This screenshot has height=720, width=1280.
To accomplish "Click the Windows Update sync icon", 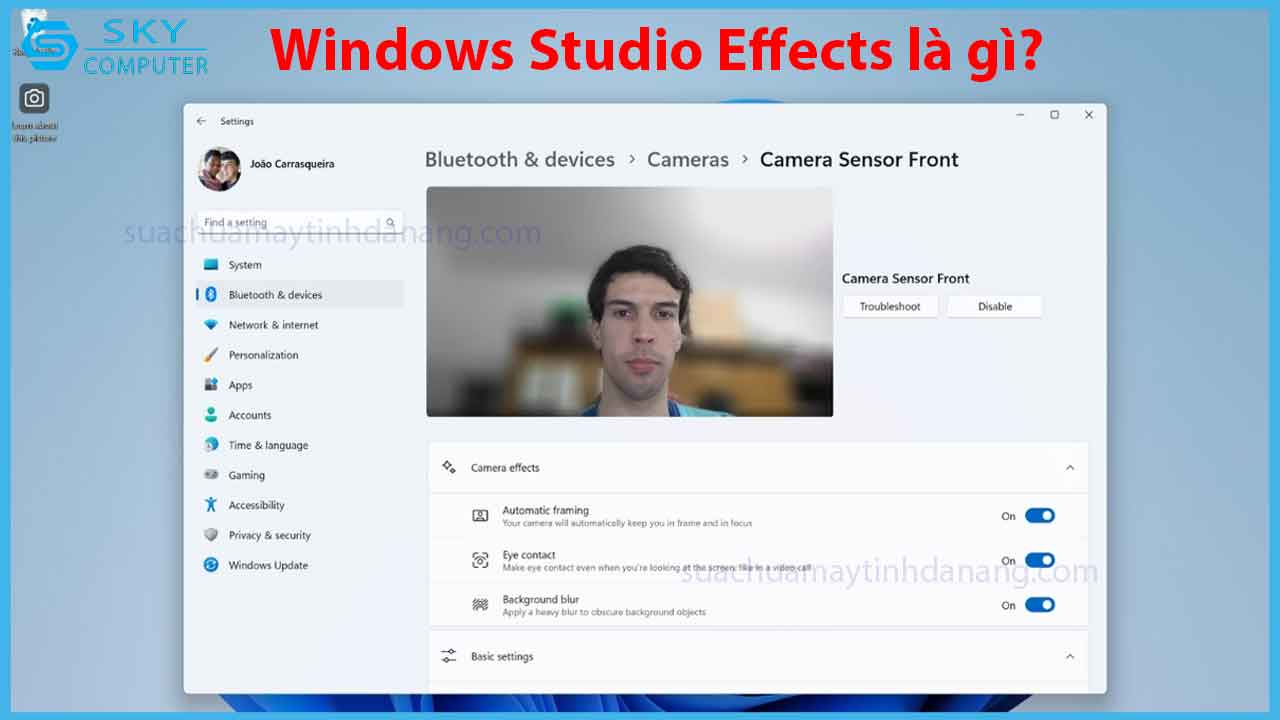I will coord(211,565).
